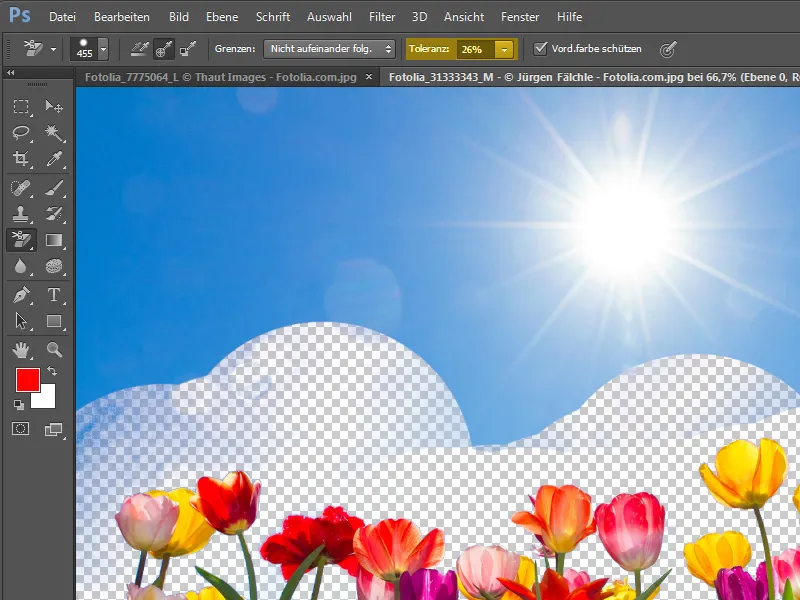This screenshot has width=800, height=600.
Task: Expand the Toleranz slider arrow
Action: 504,49
